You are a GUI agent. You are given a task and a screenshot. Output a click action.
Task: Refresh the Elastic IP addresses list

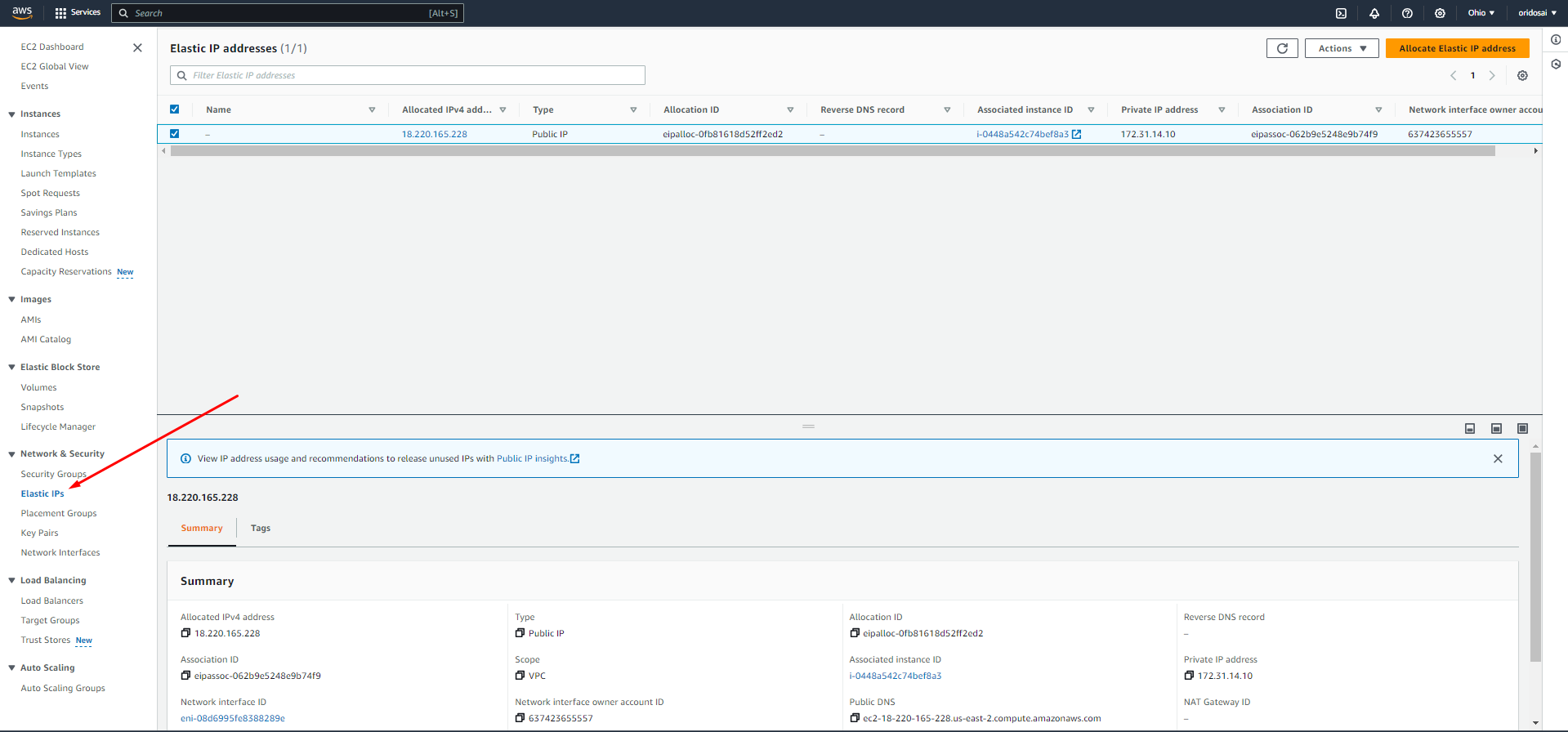pos(1282,48)
